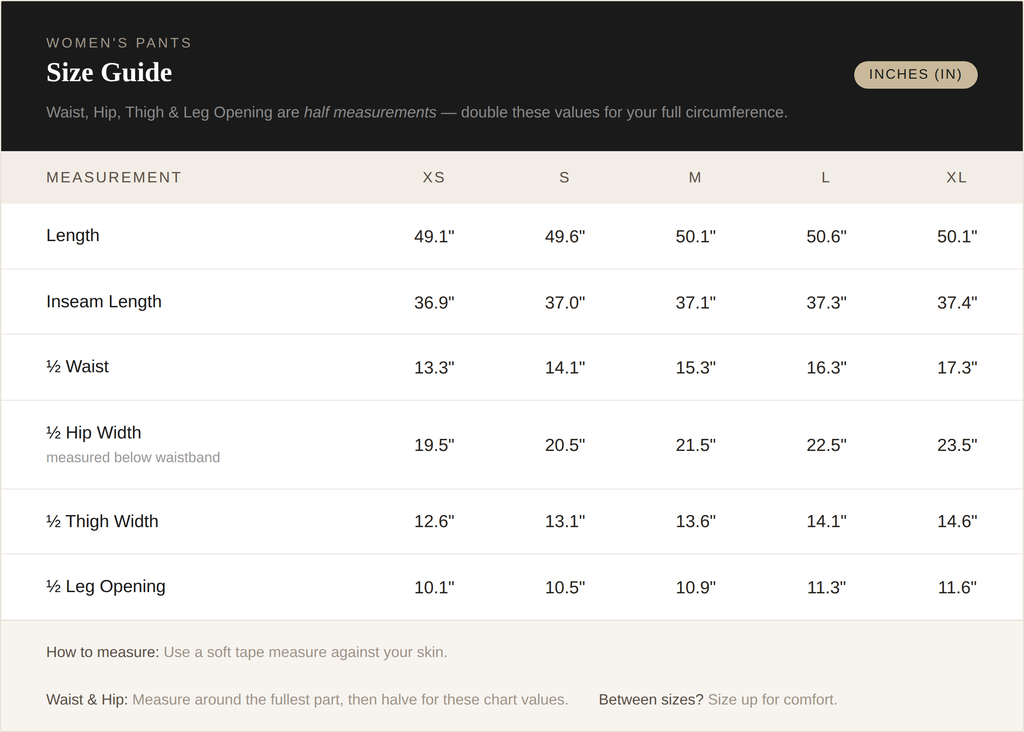Click the MEASUREMENT column header

click(x=114, y=178)
